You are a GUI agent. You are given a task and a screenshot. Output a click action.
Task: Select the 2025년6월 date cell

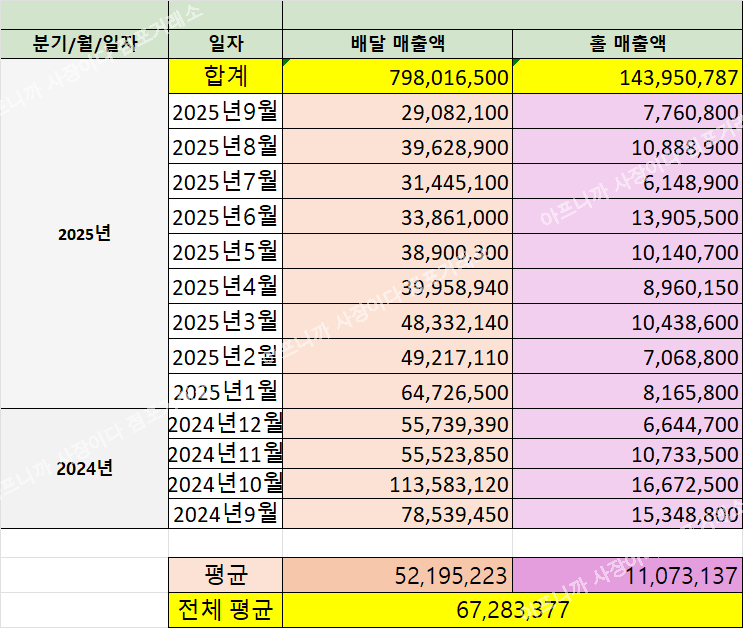point(226,216)
